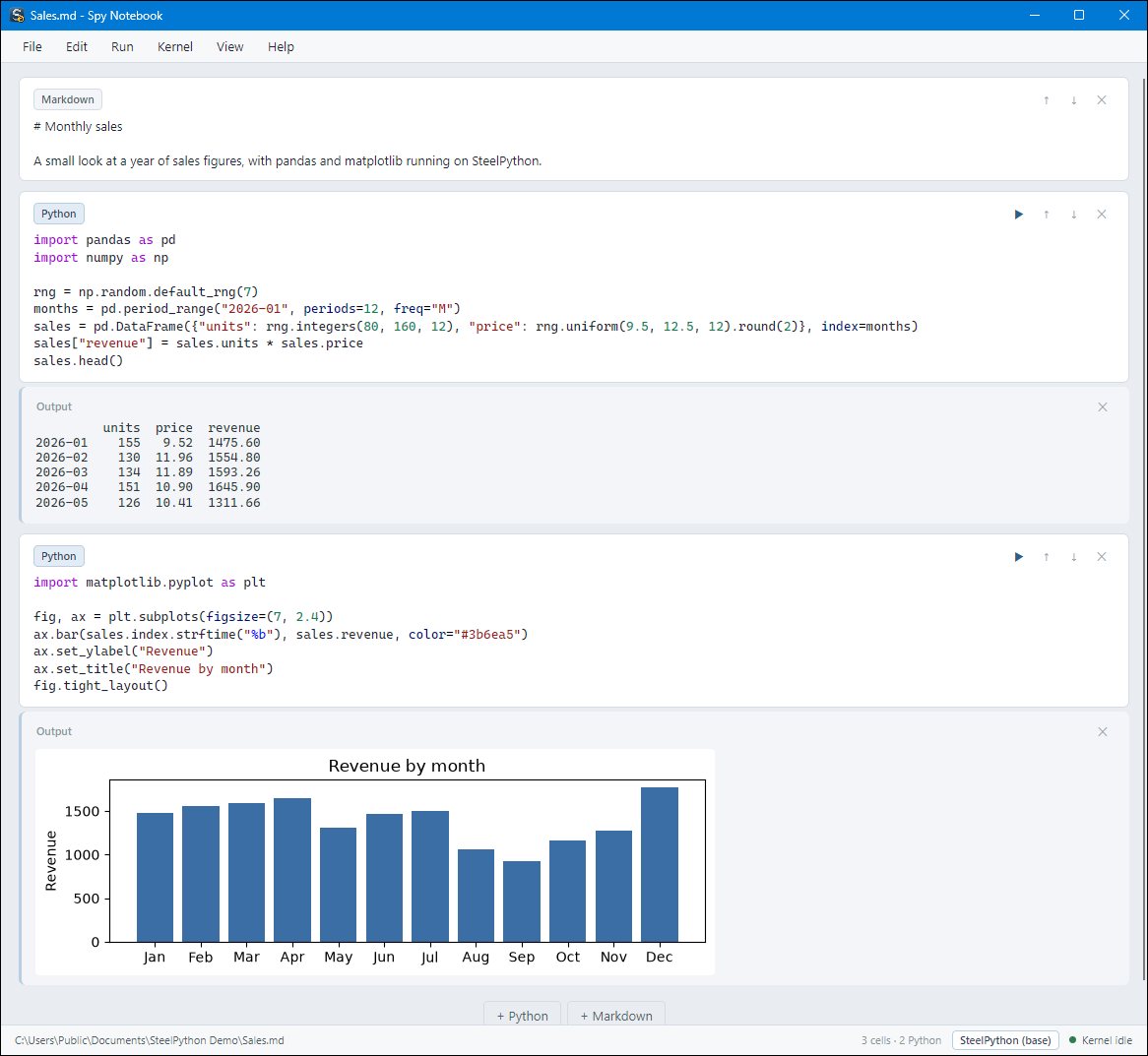Open the SteelPython (base) kernel selector
The image size is (1148, 1056).
pyautogui.click(x=1005, y=1040)
